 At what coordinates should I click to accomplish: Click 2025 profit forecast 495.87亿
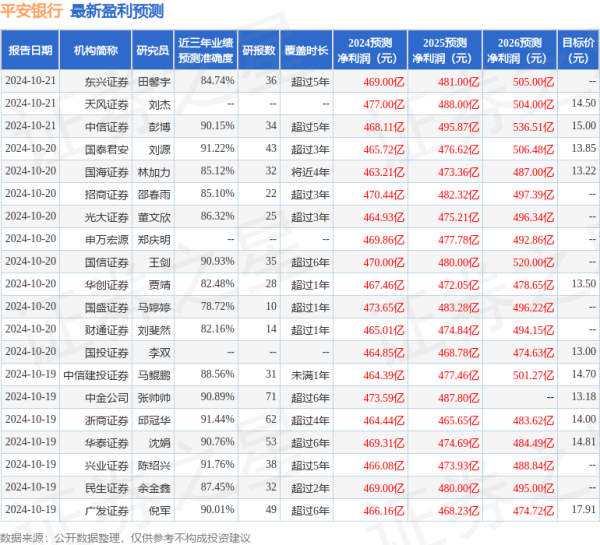click(x=458, y=127)
